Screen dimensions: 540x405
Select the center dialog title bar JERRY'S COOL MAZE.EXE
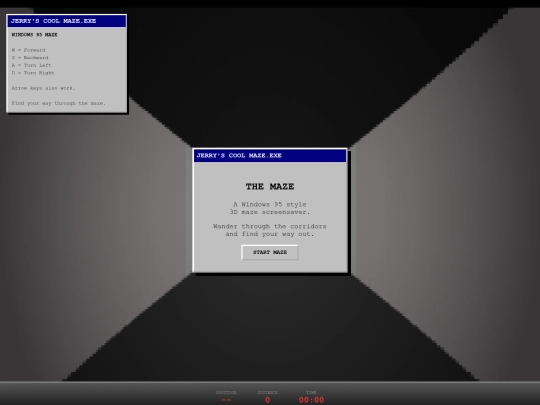(270, 156)
